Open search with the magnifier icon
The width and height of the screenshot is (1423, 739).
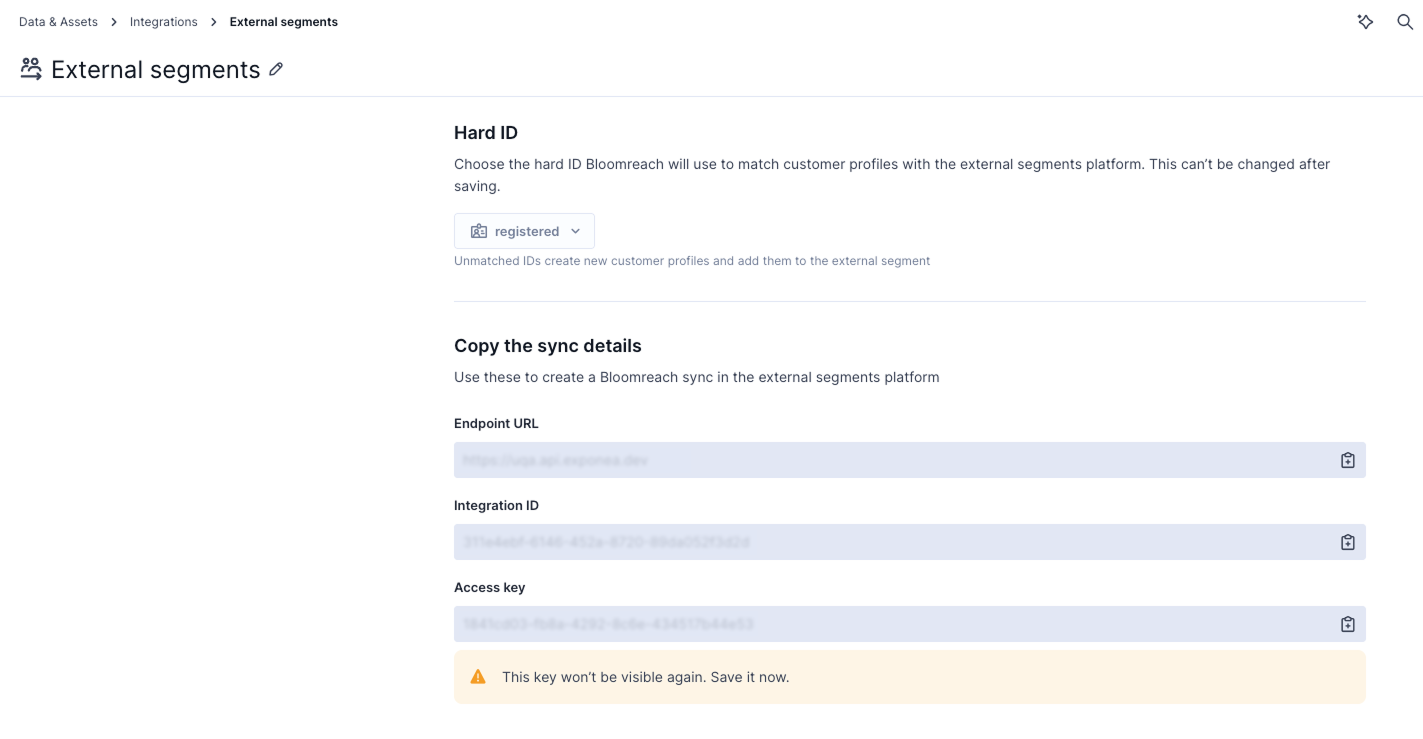click(1405, 22)
